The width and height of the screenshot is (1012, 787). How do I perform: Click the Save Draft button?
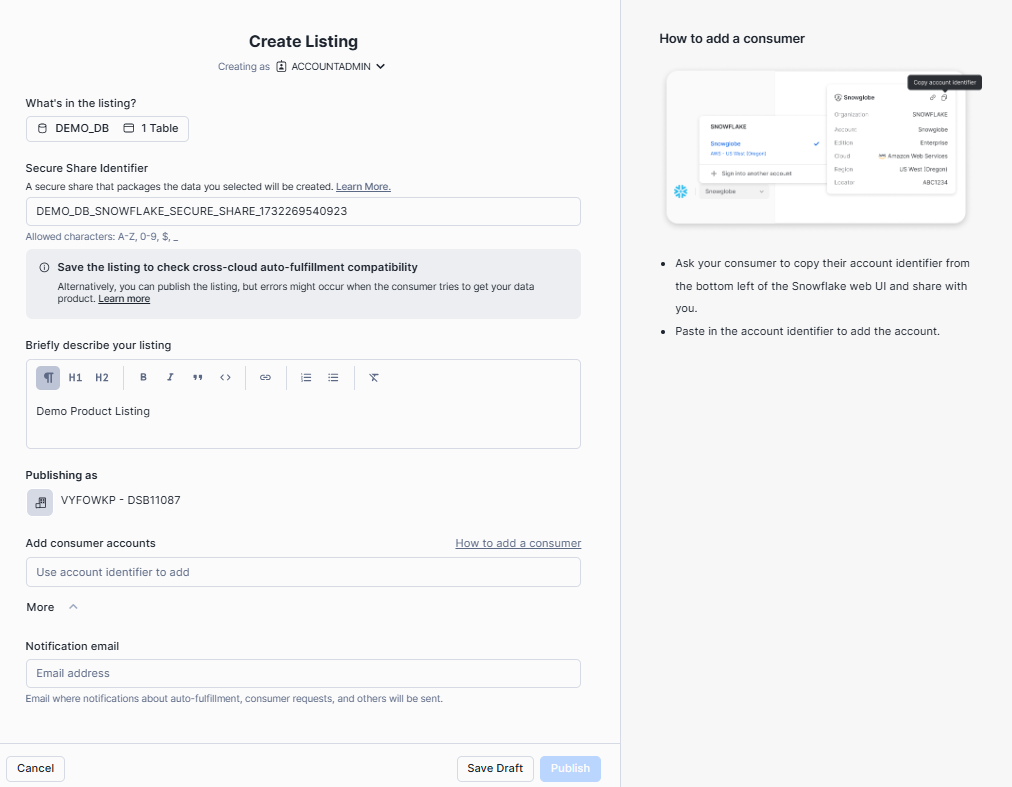click(x=495, y=768)
